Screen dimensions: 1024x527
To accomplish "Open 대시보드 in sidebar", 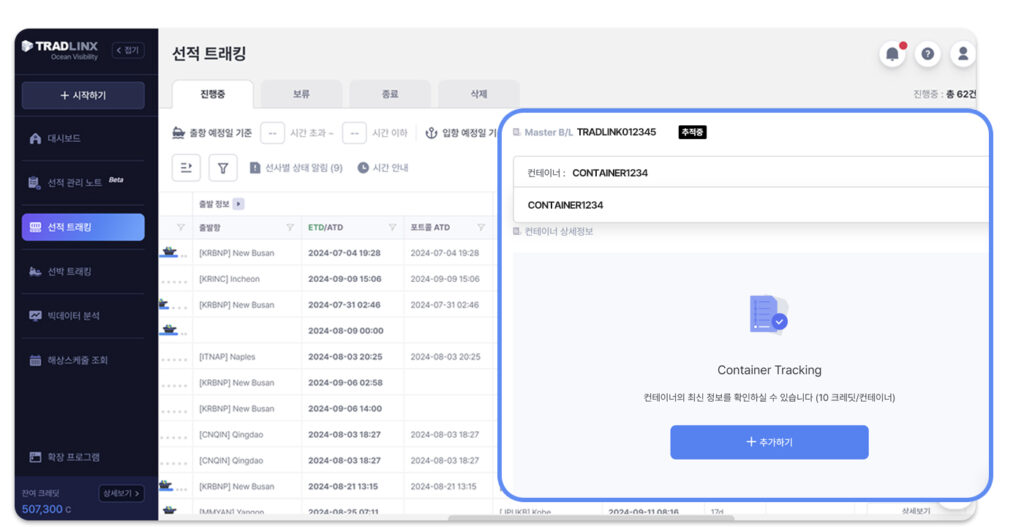I will [x=64, y=138].
